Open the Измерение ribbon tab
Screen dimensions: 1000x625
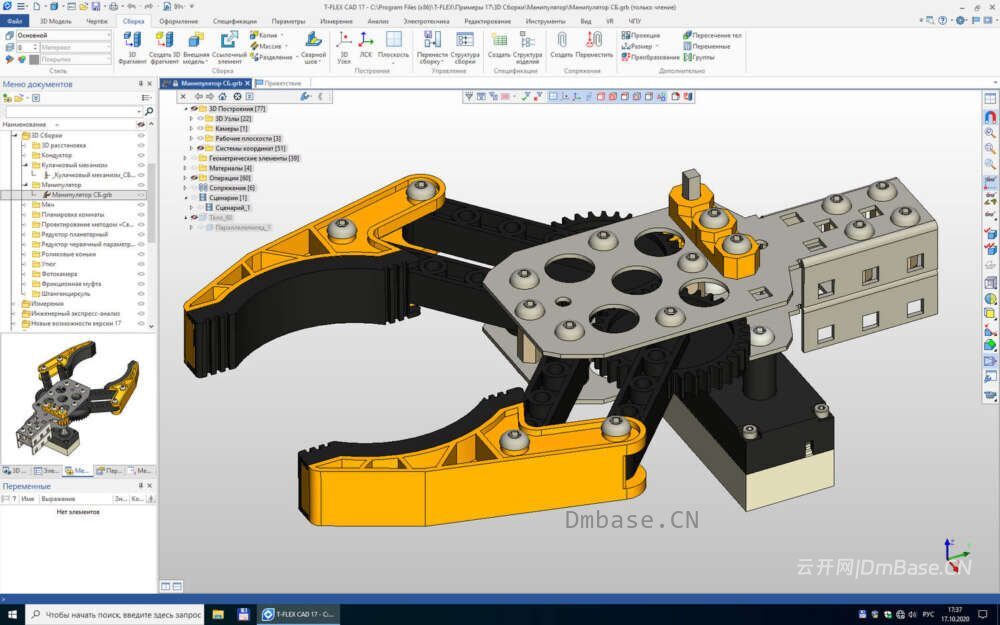pyautogui.click(x=336, y=21)
